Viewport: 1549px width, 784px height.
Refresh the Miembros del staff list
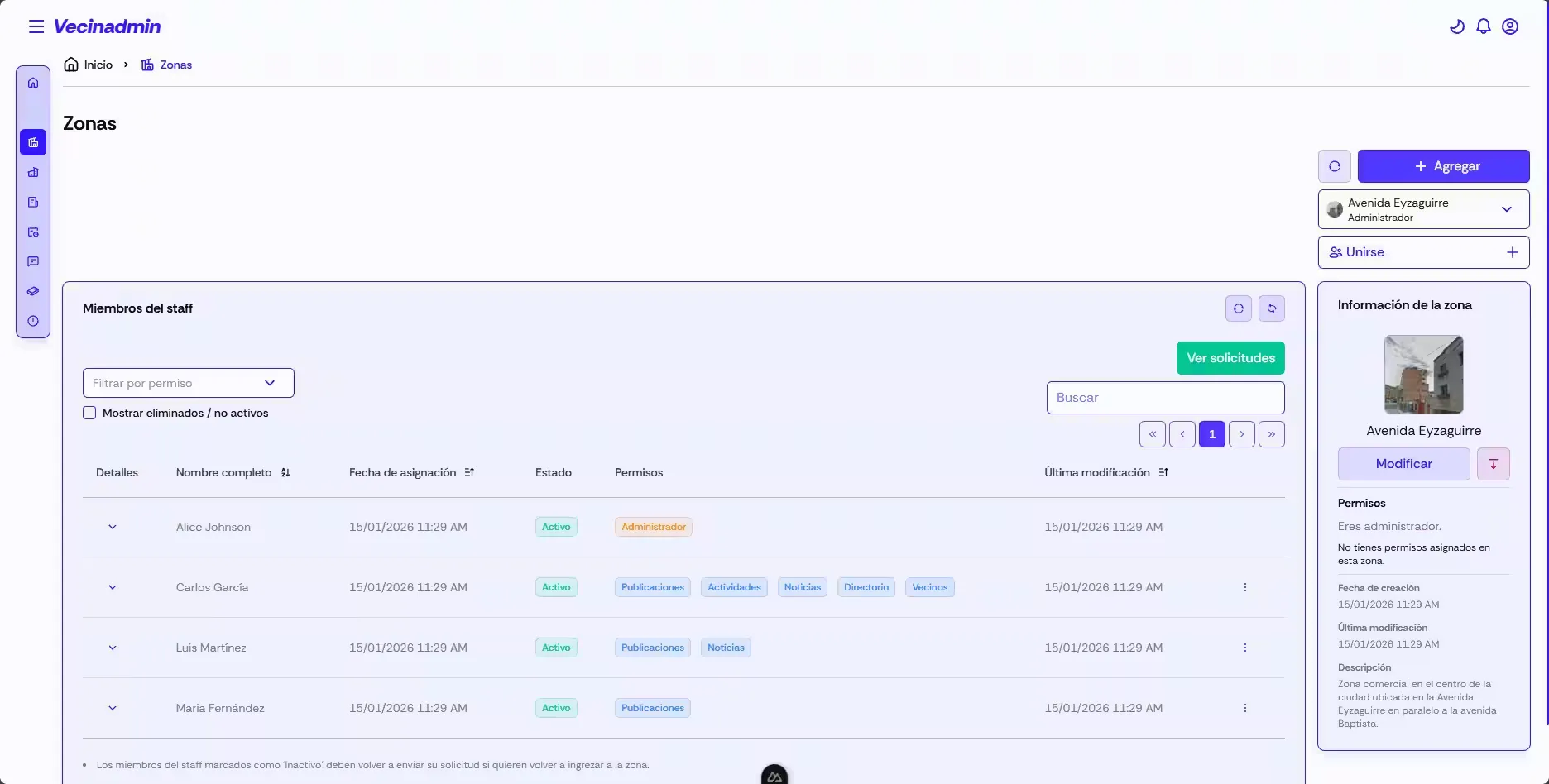(x=1238, y=308)
